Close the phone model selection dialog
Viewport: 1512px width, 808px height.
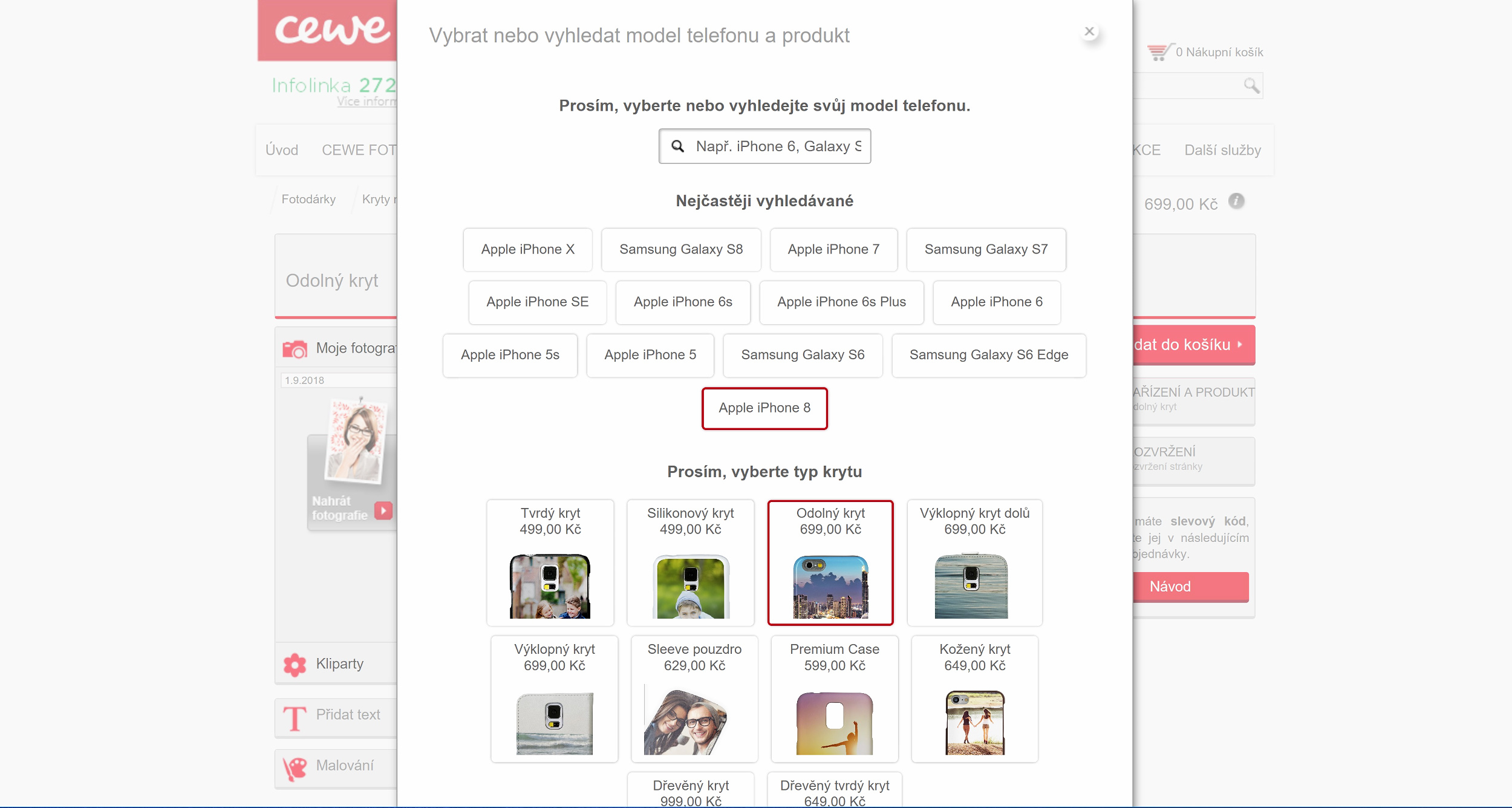pos(1089,31)
